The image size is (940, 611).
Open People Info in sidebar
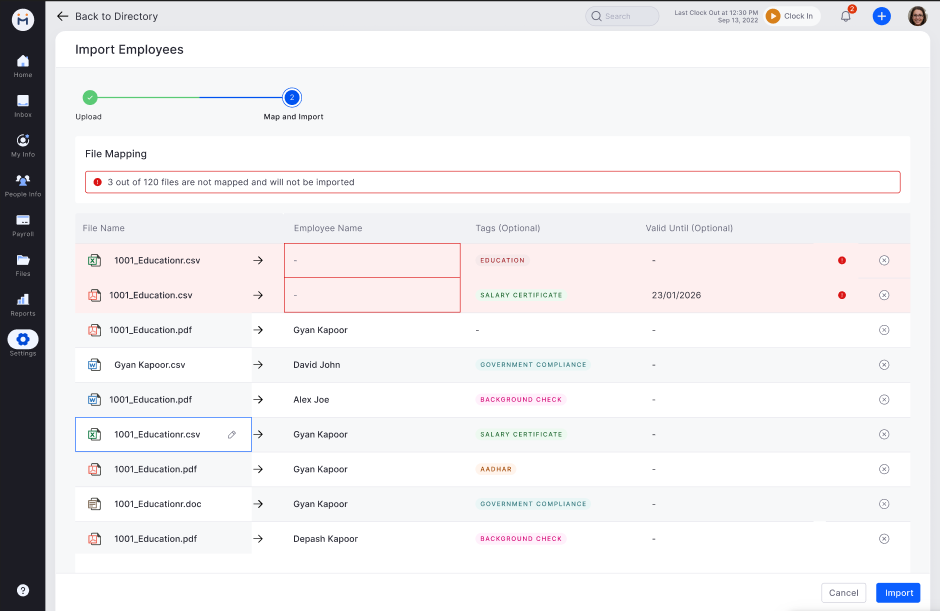[22, 184]
